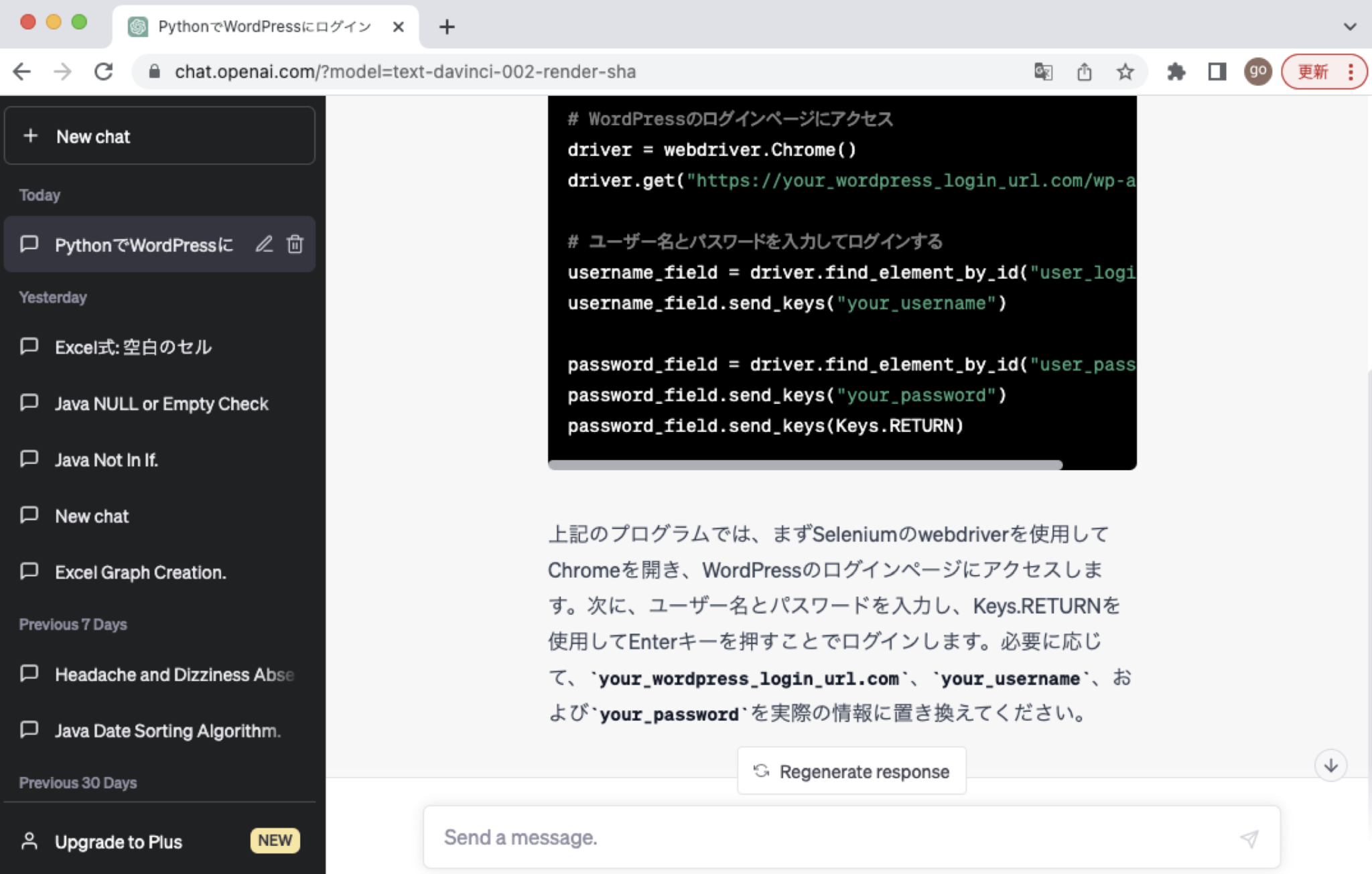Click the pencil icon to rename current chat

264,244
